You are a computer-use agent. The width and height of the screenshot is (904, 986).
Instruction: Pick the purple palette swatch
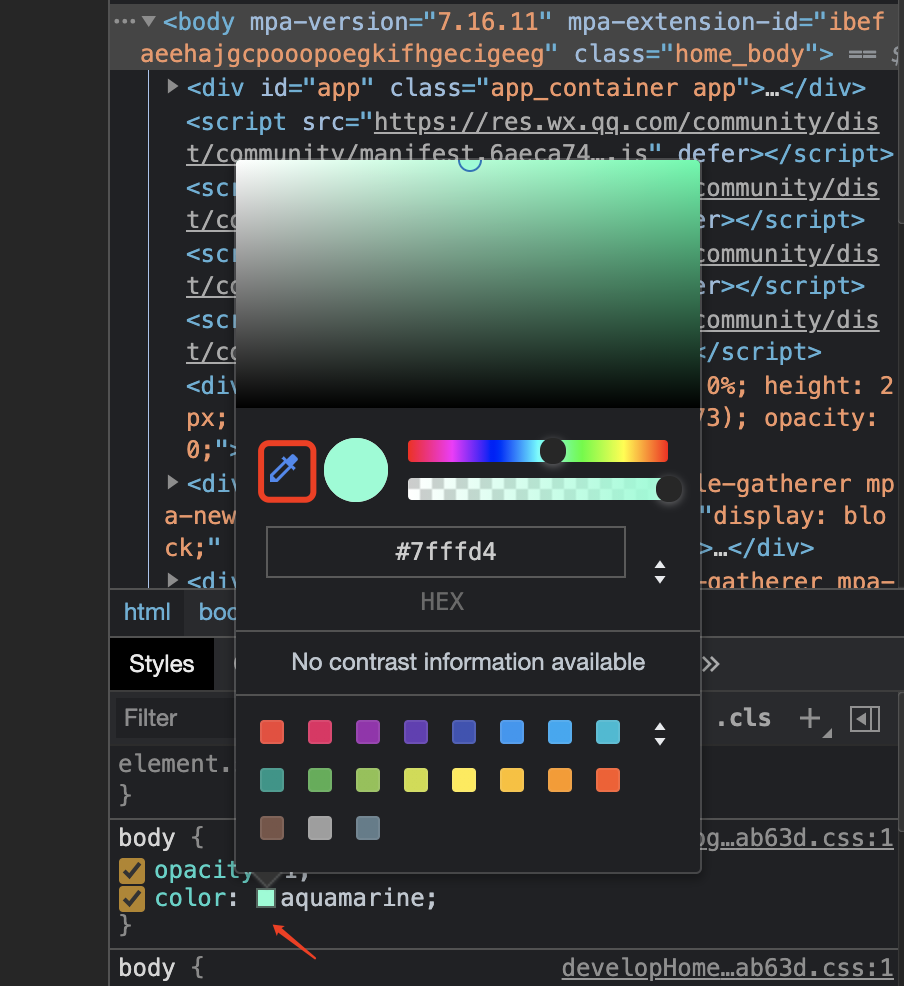pos(368,732)
